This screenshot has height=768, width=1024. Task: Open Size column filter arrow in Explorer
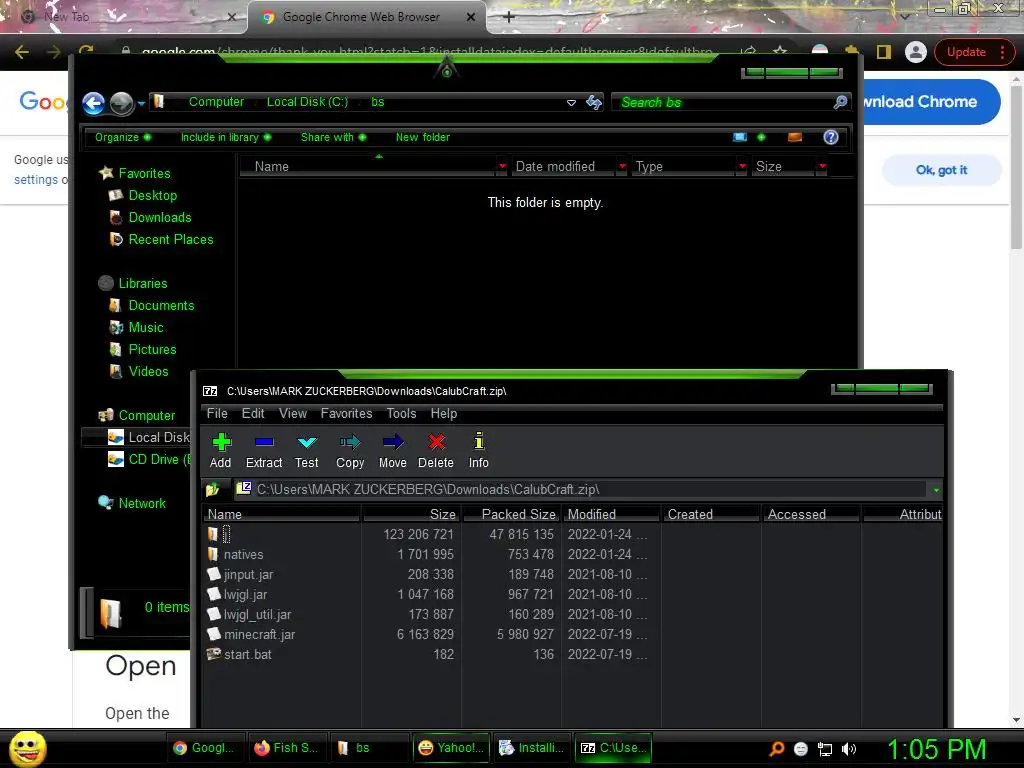tap(822, 167)
